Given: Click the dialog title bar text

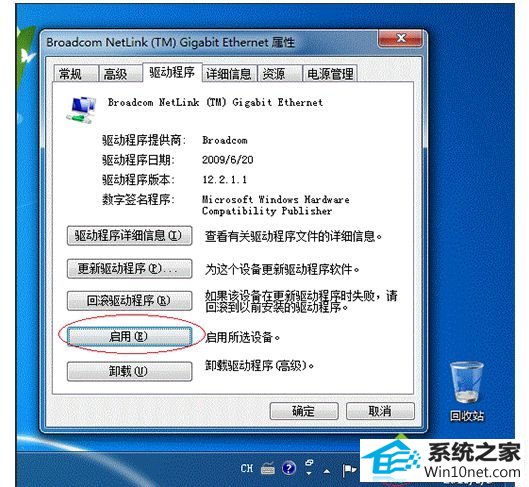Looking at the screenshot, I should pyautogui.click(x=170, y=42).
